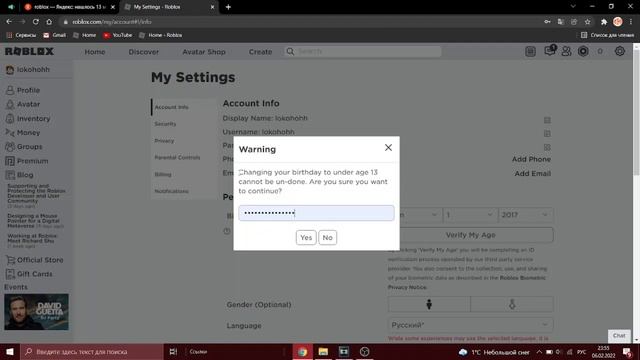
Task: Close the Warning dialog with the X
Action: point(388,148)
